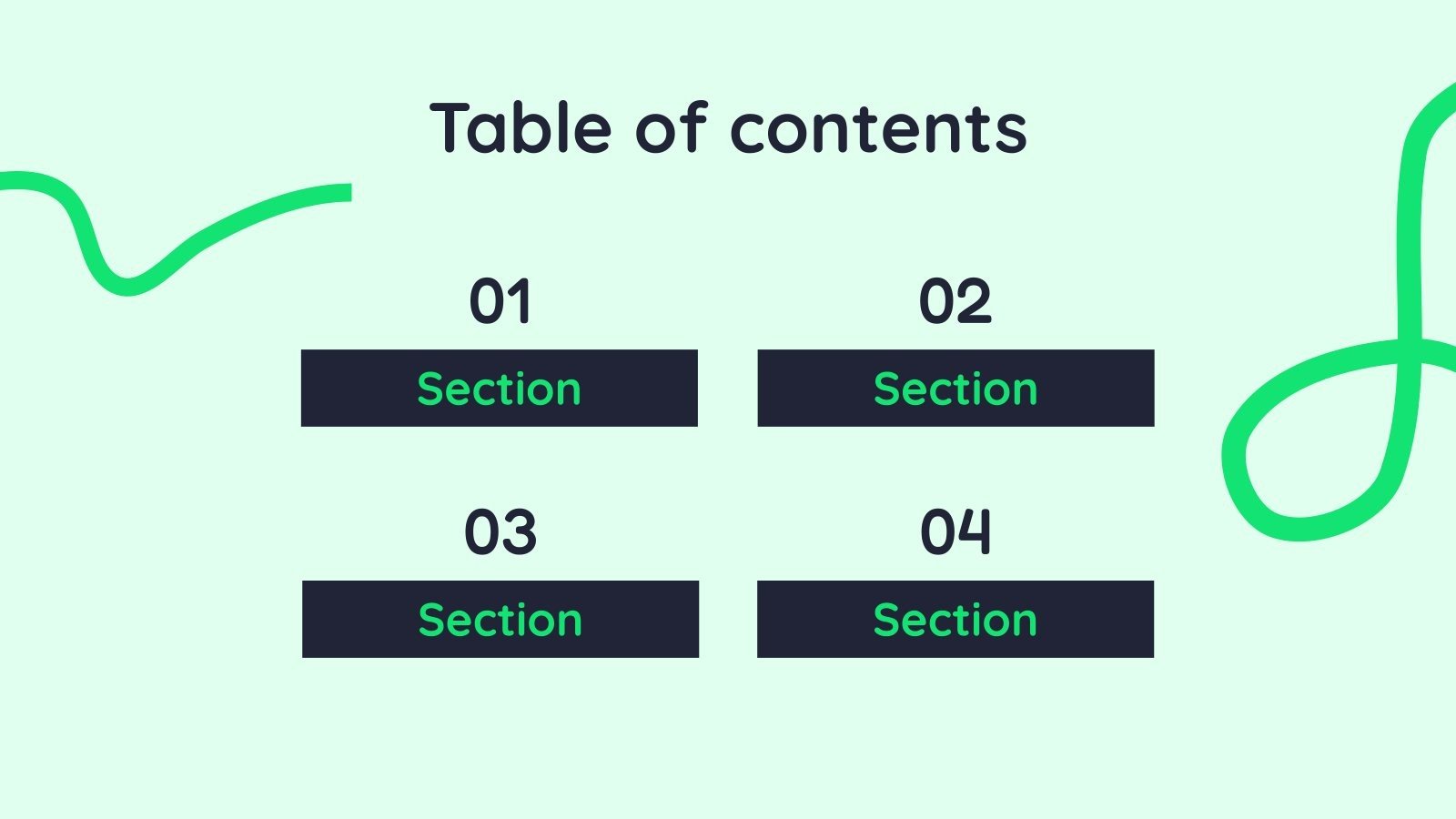Open the Section box under 01

(x=500, y=388)
